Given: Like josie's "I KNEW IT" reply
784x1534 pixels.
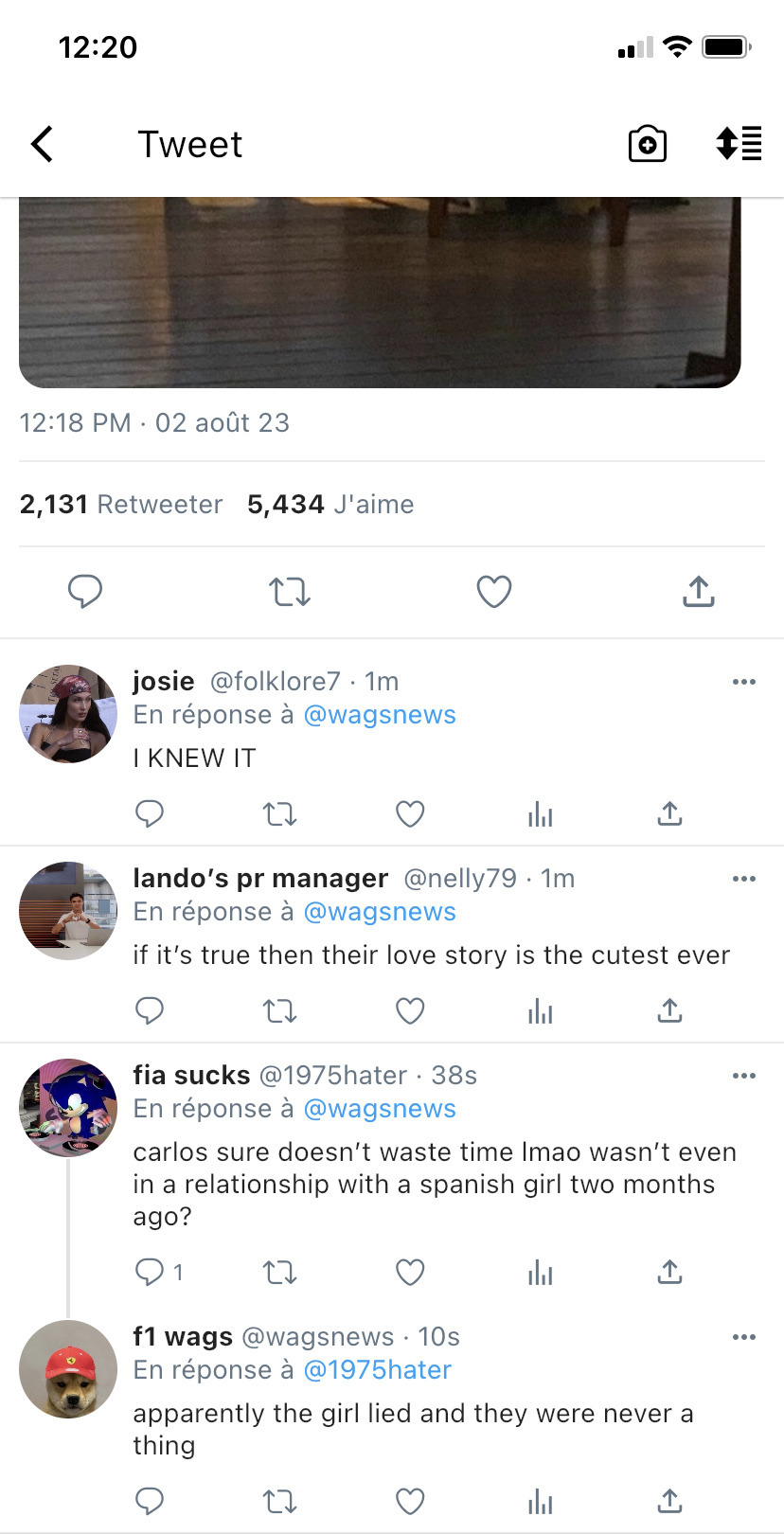Looking at the screenshot, I should tap(409, 814).
